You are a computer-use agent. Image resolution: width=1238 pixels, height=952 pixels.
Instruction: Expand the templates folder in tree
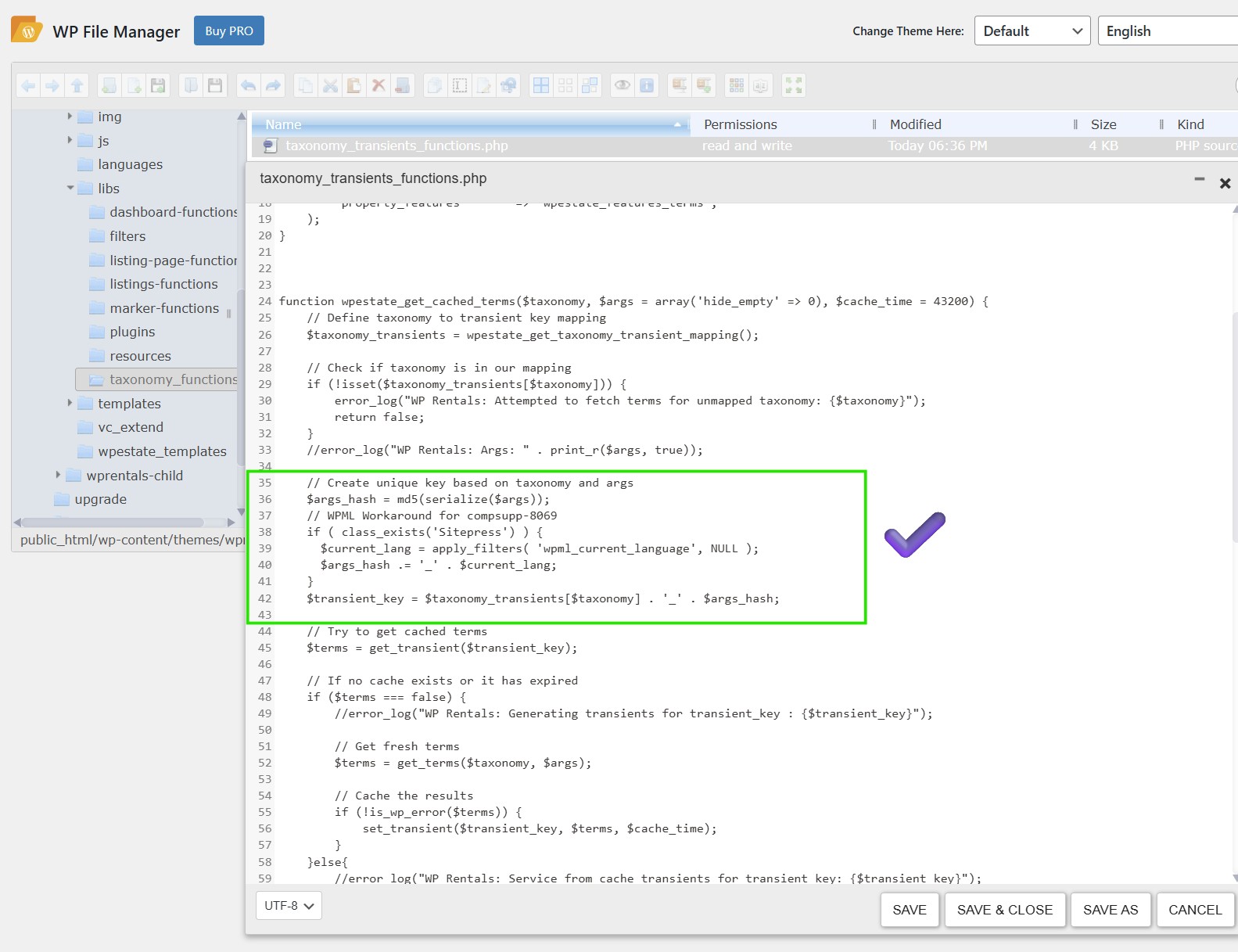point(70,404)
